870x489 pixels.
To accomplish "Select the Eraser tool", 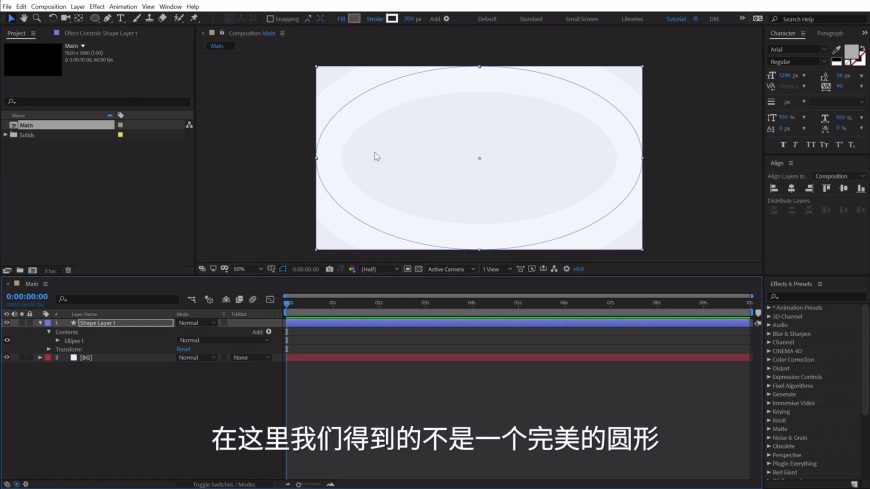I will point(163,18).
